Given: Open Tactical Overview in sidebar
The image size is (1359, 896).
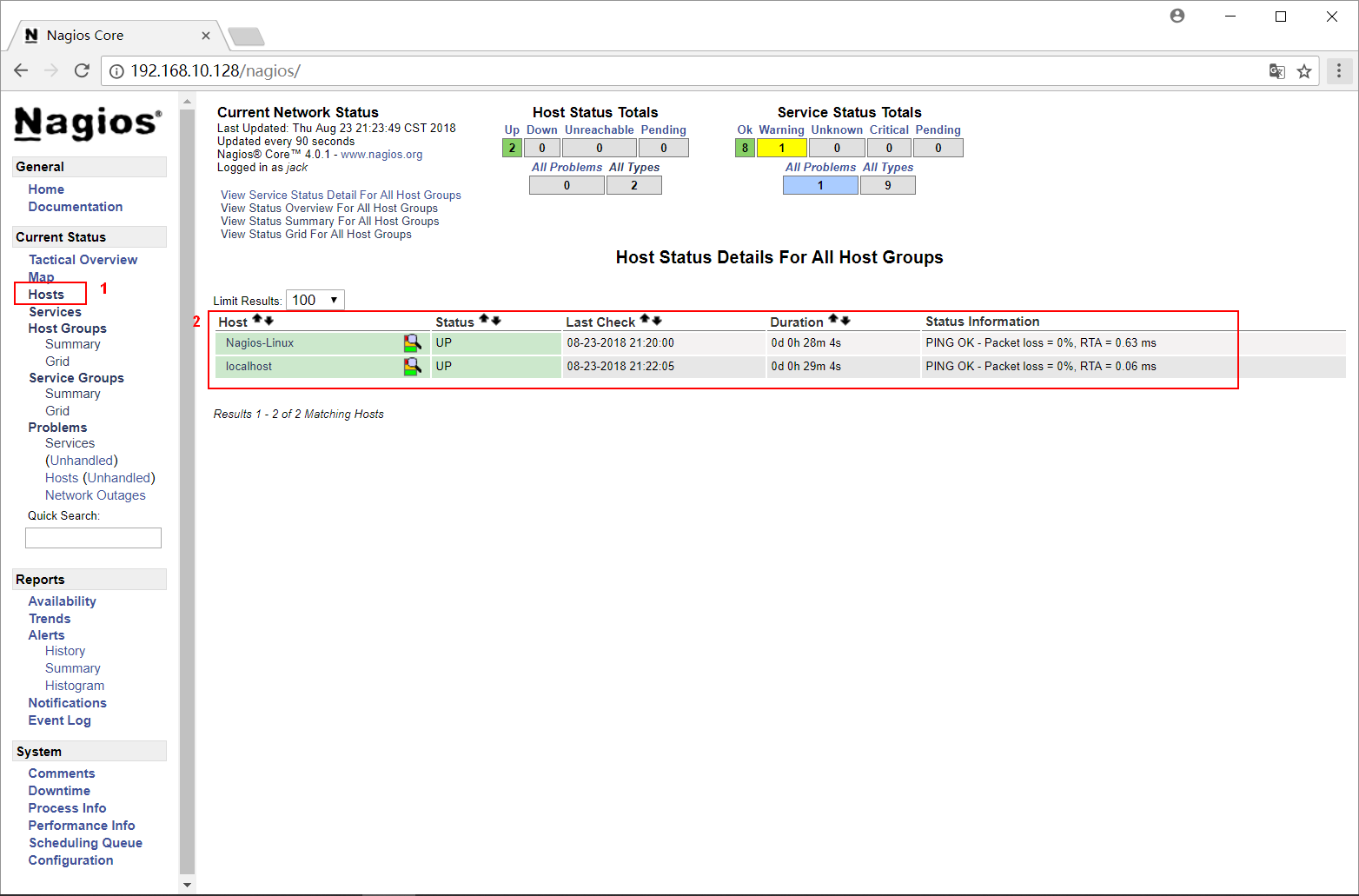Looking at the screenshot, I should tap(83, 260).
